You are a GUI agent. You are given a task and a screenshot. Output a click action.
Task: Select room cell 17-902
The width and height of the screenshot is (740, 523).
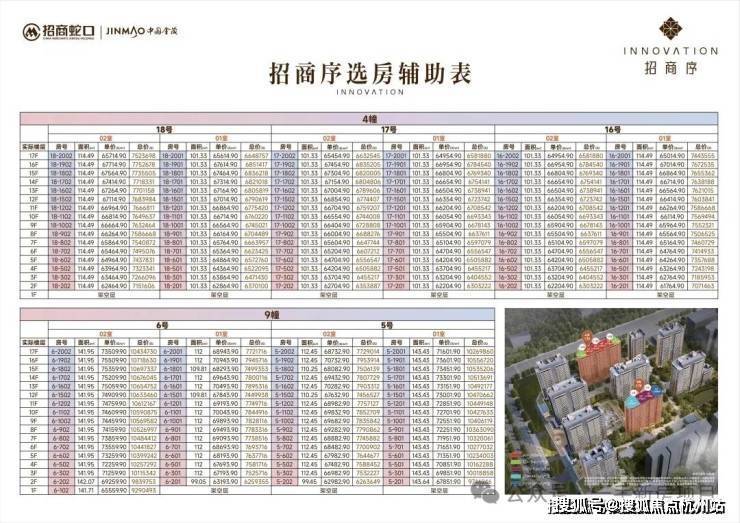pyautogui.click(x=285, y=234)
